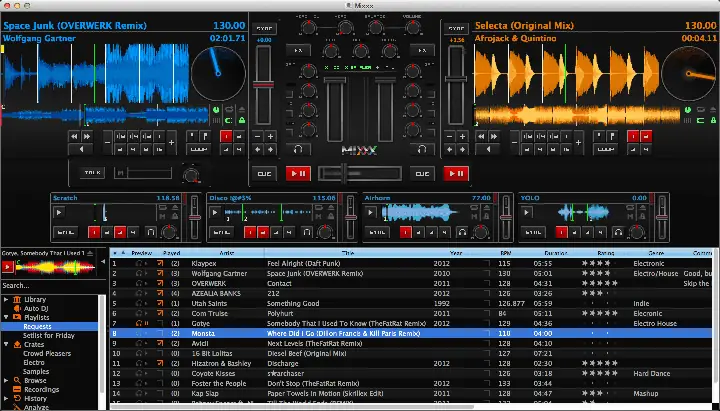Select the Avicii Next Levels track row
Image resolution: width=720 pixels, height=411 pixels.
pos(411,343)
